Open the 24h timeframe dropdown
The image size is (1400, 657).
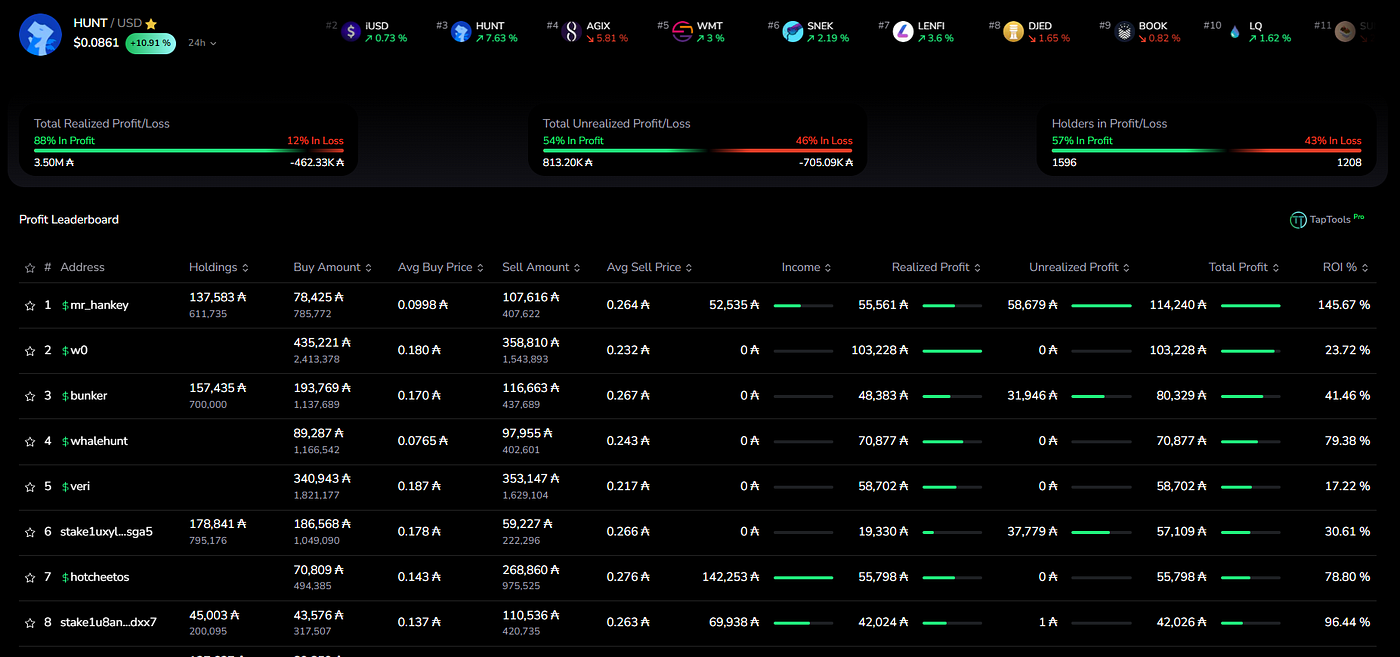pos(202,43)
